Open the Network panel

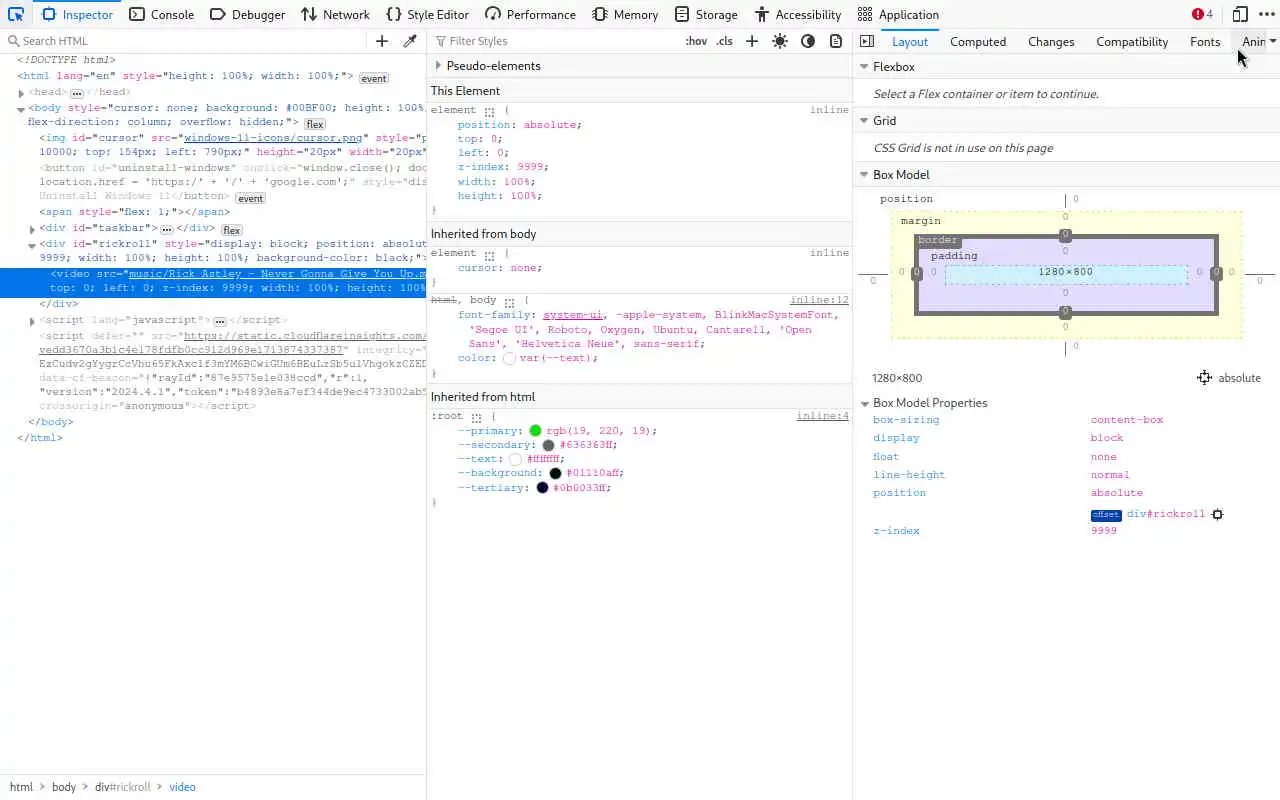335,14
